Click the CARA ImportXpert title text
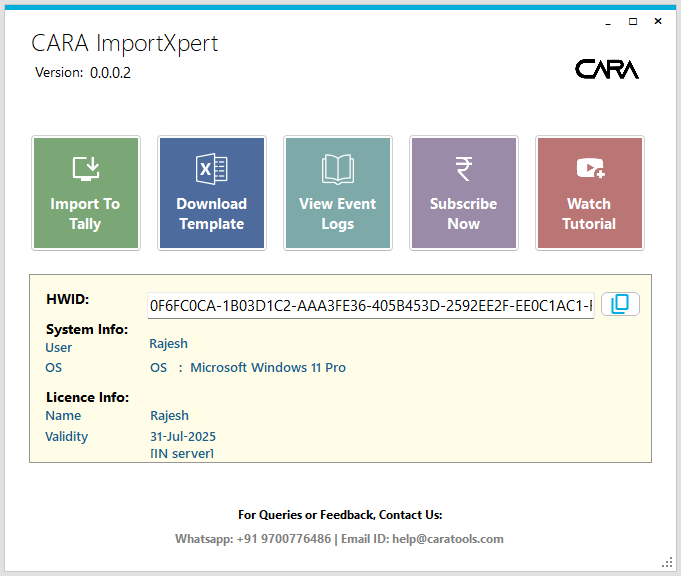 coord(125,43)
